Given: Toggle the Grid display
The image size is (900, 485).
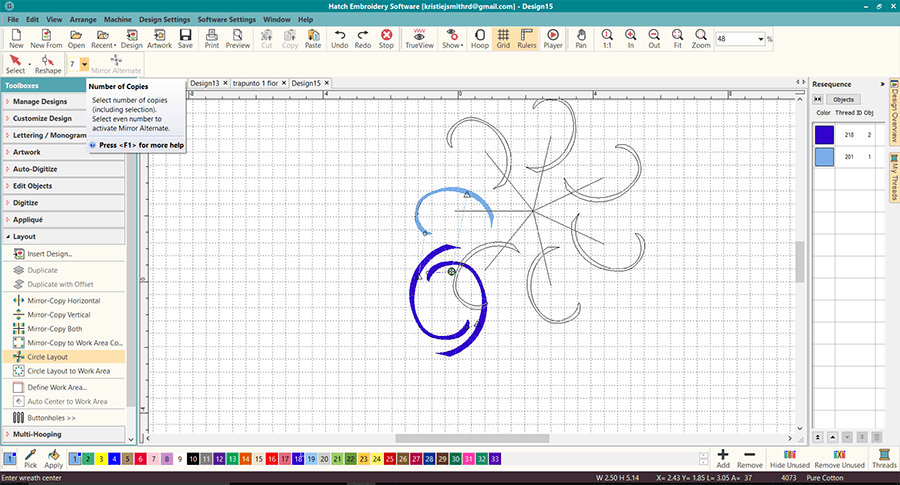Looking at the screenshot, I should (x=503, y=38).
